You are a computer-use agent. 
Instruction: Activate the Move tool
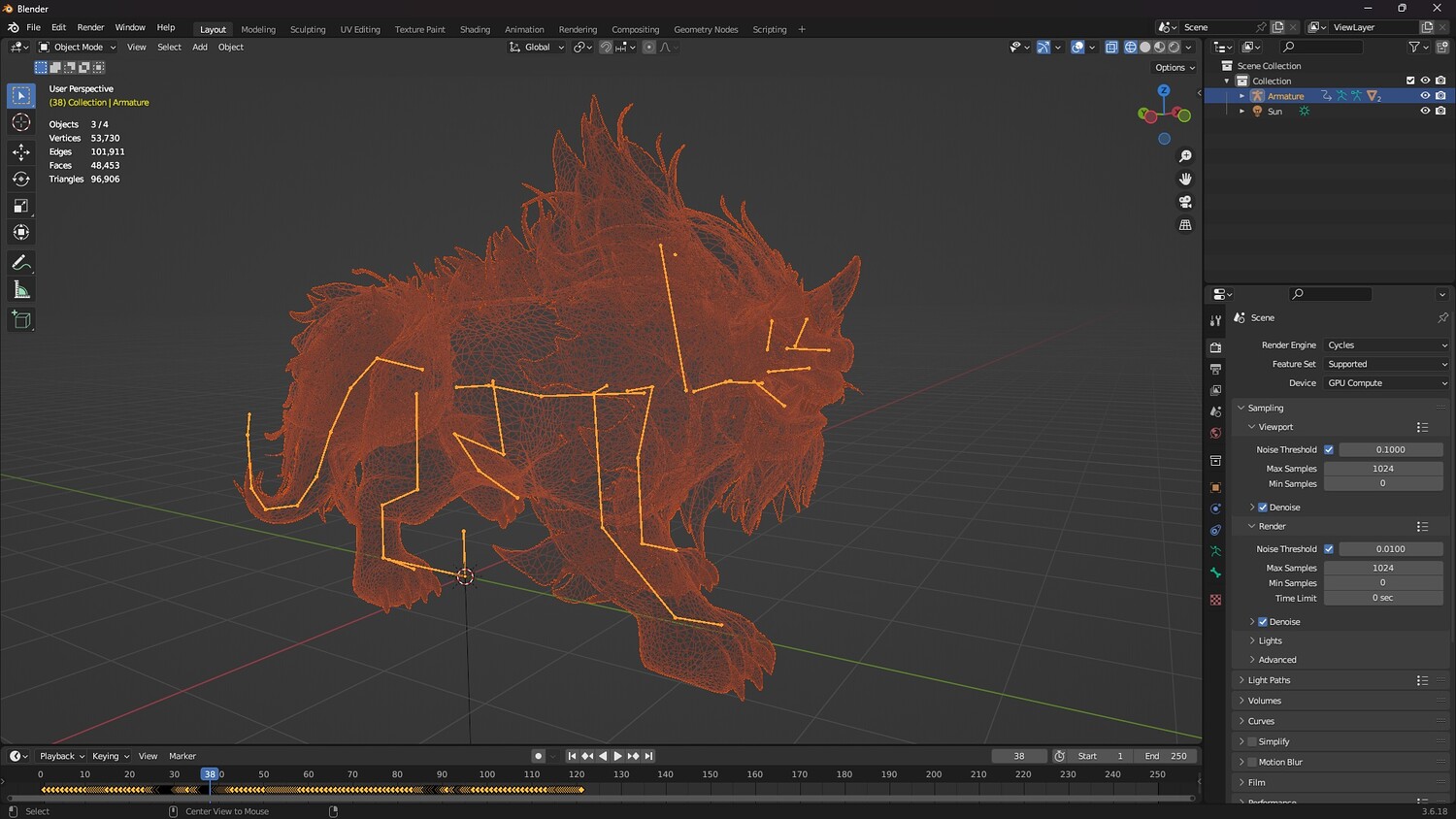(x=21, y=151)
